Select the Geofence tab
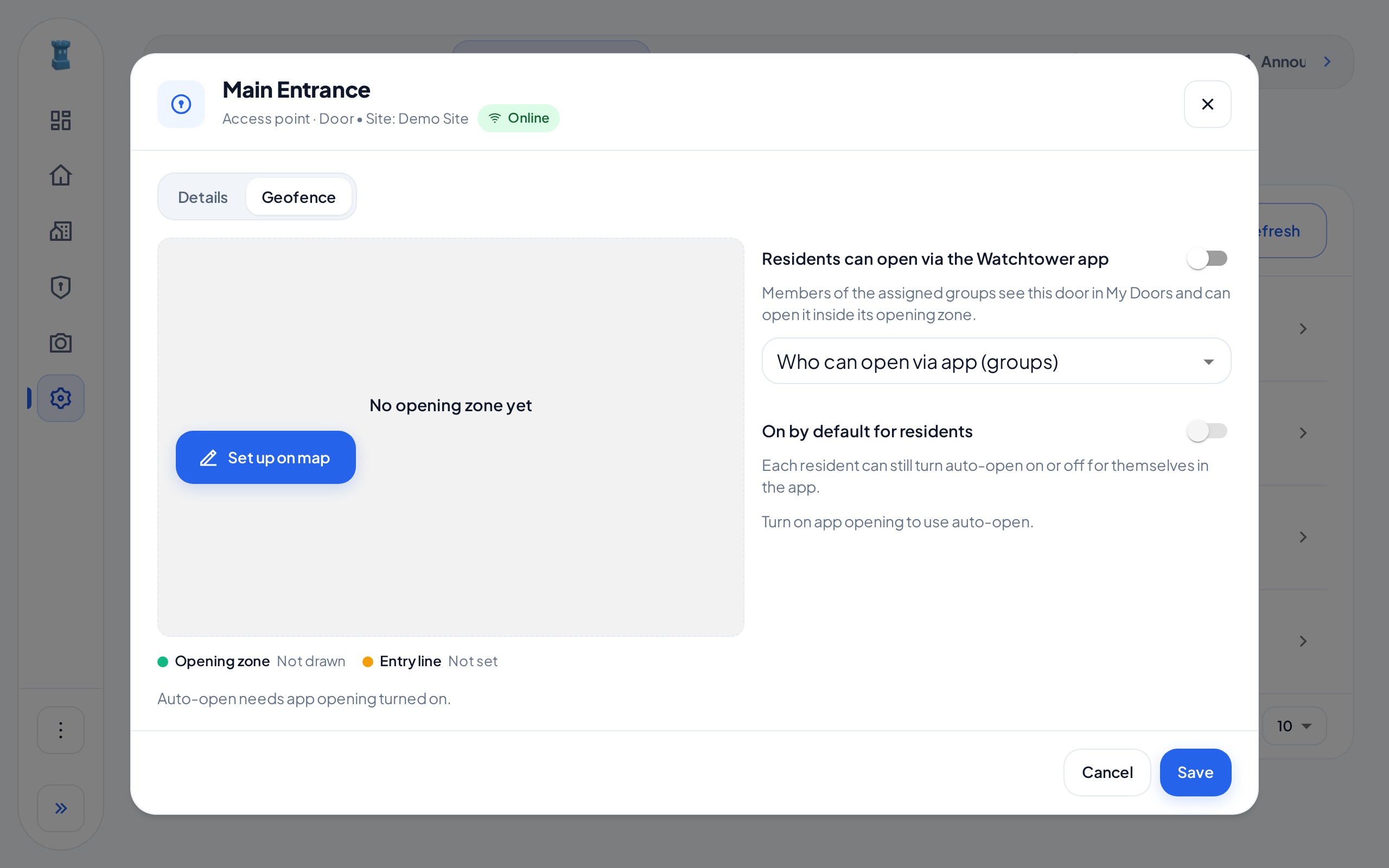This screenshot has height=868, width=1389. (x=298, y=197)
